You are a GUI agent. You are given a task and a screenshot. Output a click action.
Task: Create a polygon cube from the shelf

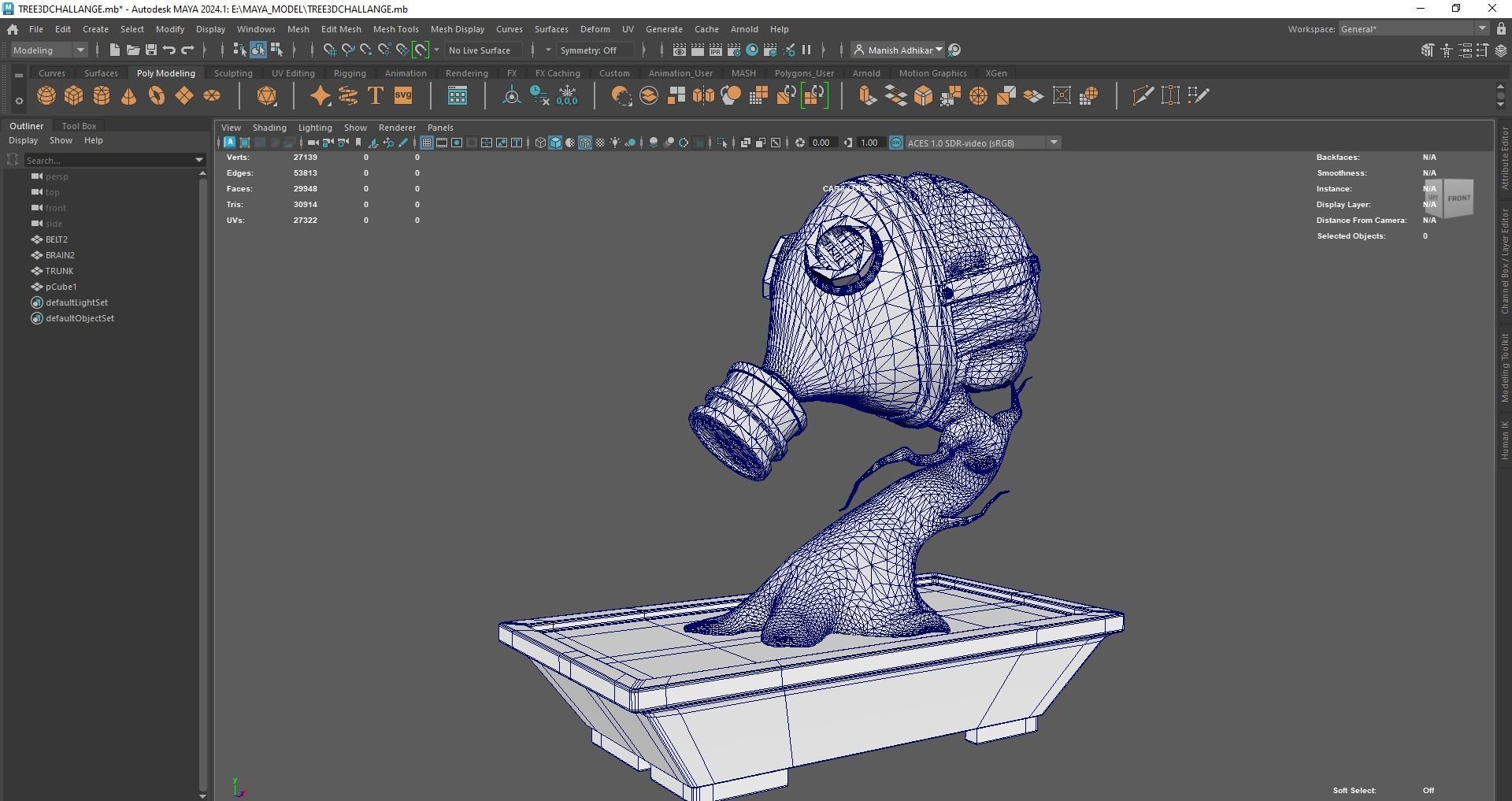coord(74,96)
